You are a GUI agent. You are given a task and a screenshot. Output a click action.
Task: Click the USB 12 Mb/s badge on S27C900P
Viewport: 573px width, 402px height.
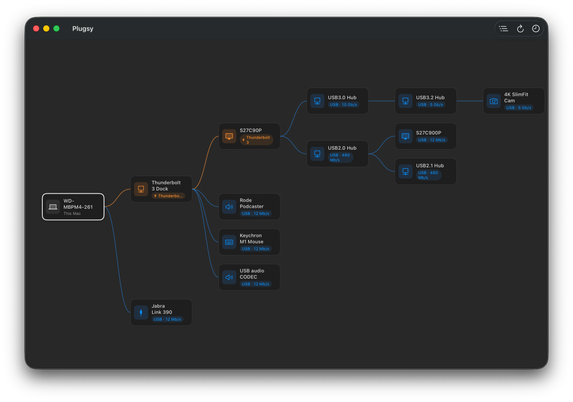(x=432, y=140)
